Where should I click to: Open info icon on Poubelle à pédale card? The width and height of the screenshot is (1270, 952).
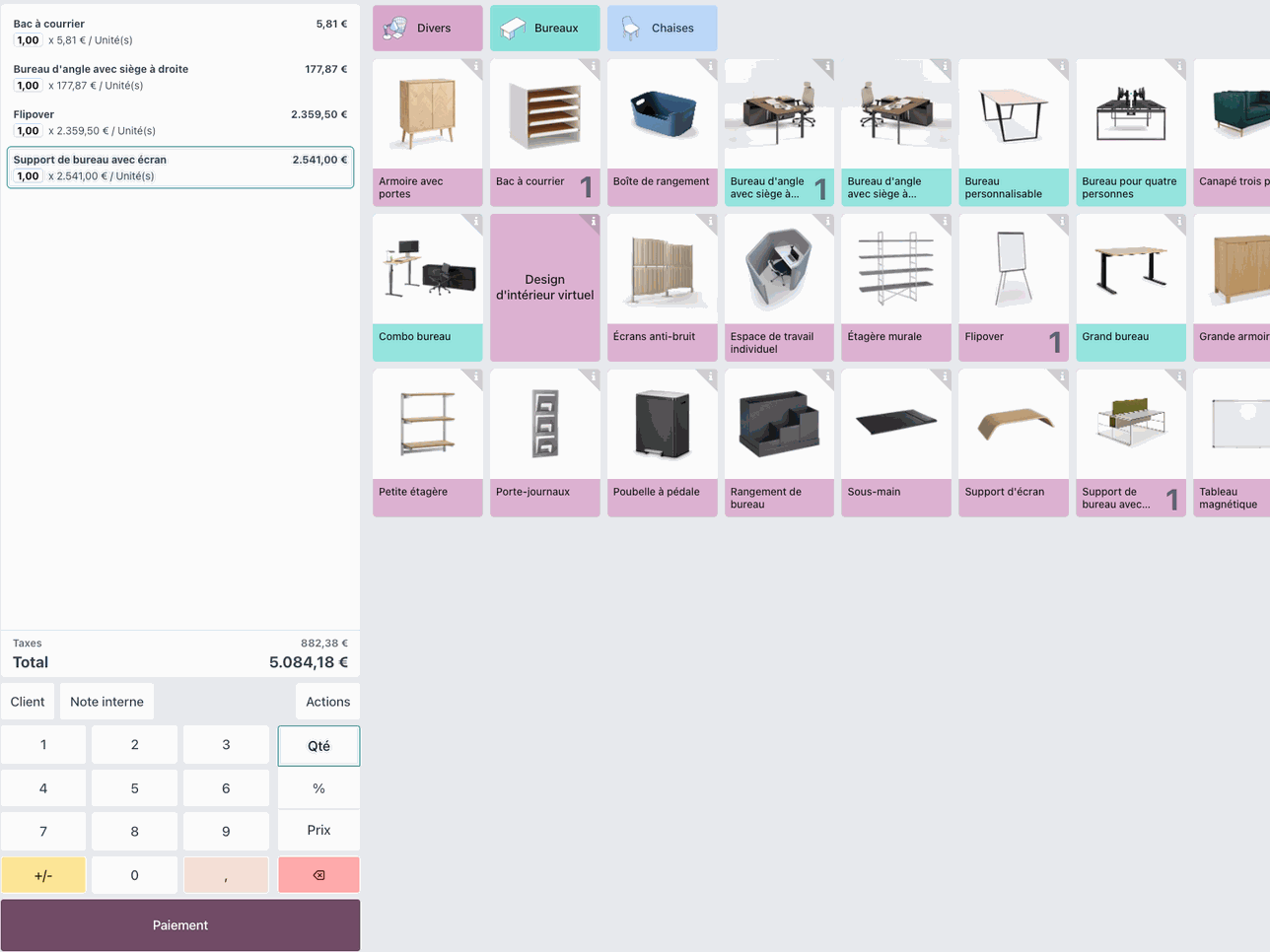coord(710,376)
